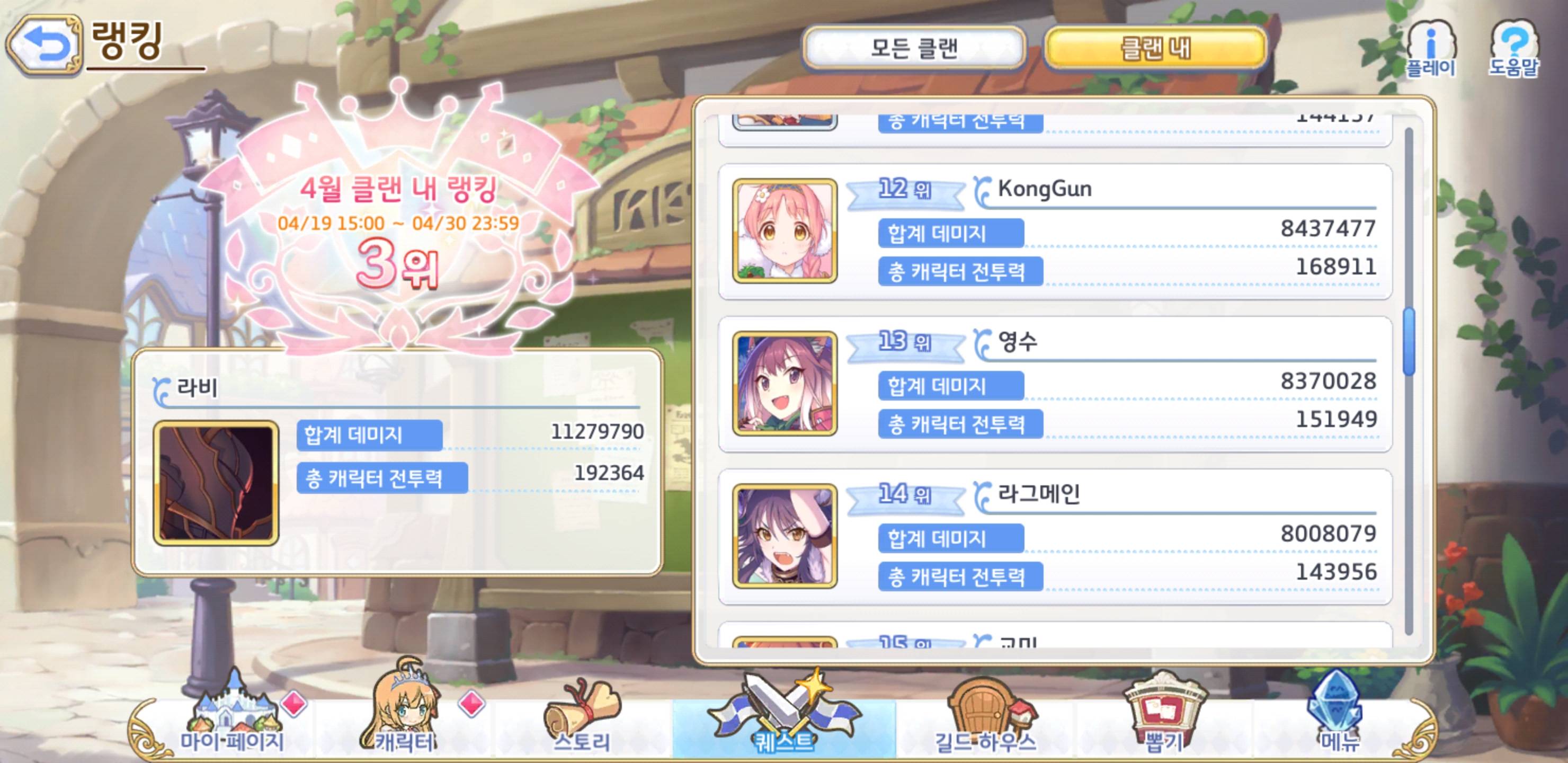
Task: Open the 플레이 info icon
Action: [1431, 49]
